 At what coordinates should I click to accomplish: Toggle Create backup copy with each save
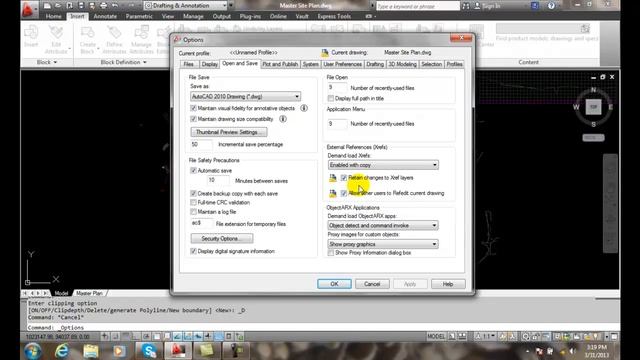click(193, 193)
